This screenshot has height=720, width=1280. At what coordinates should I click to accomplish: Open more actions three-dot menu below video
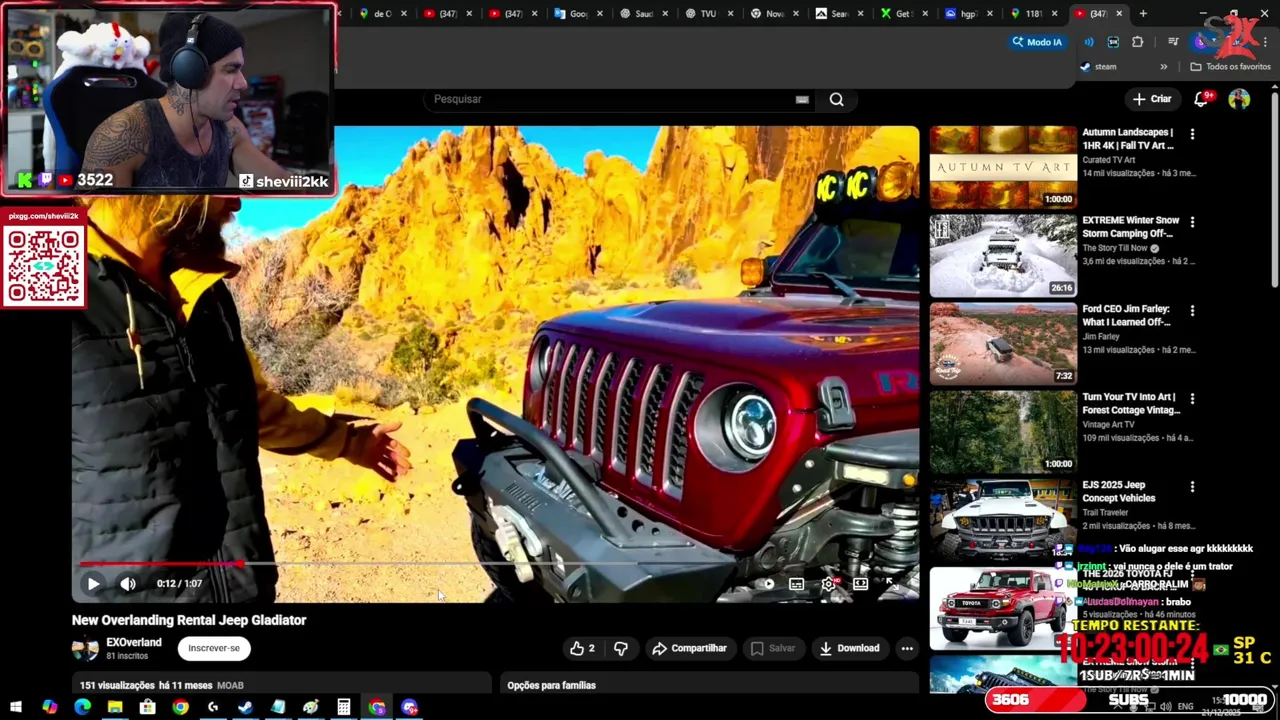pos(907,648)
